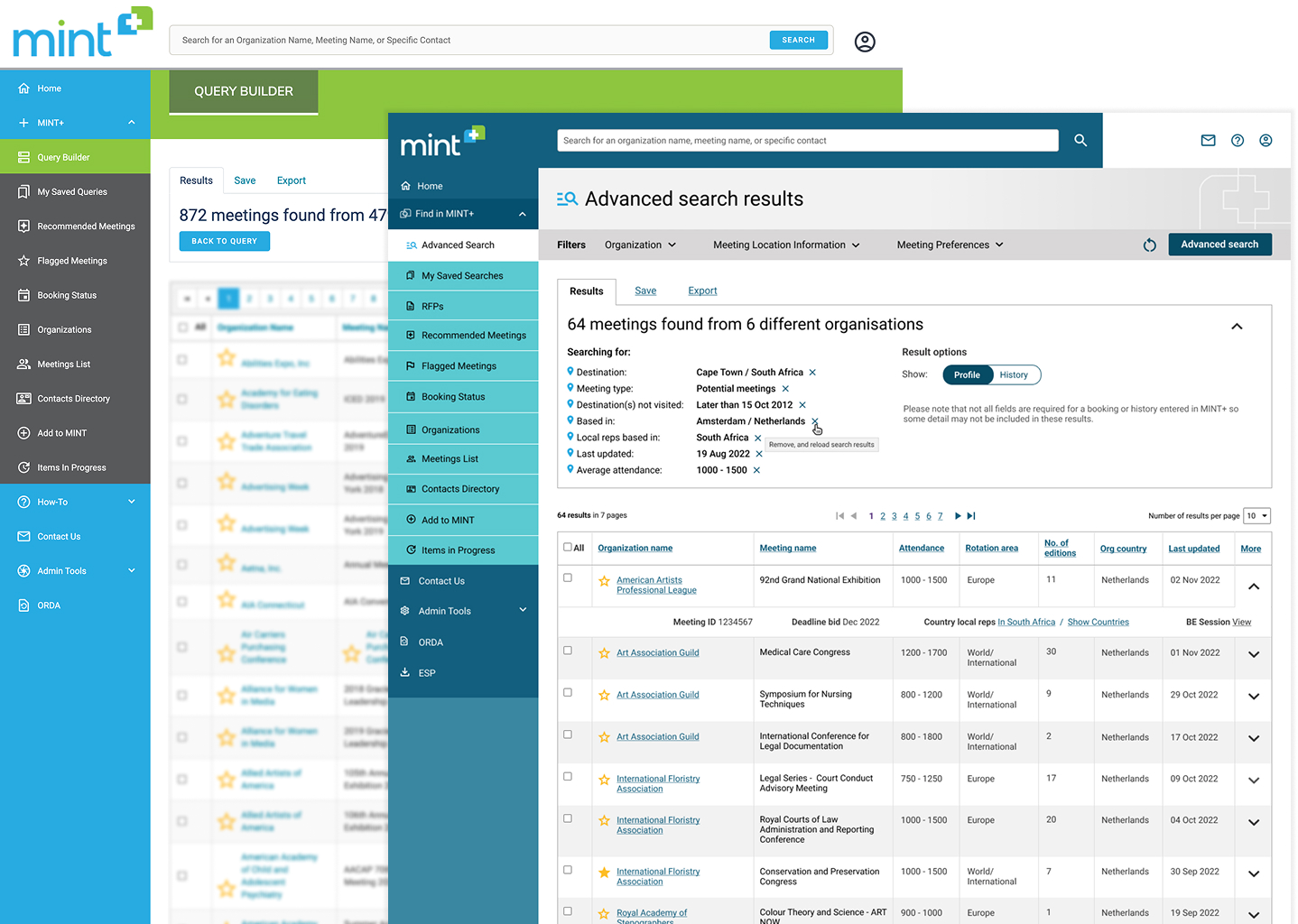Switch to the Export tab
1298x924 pixels.
click(702, 291)
